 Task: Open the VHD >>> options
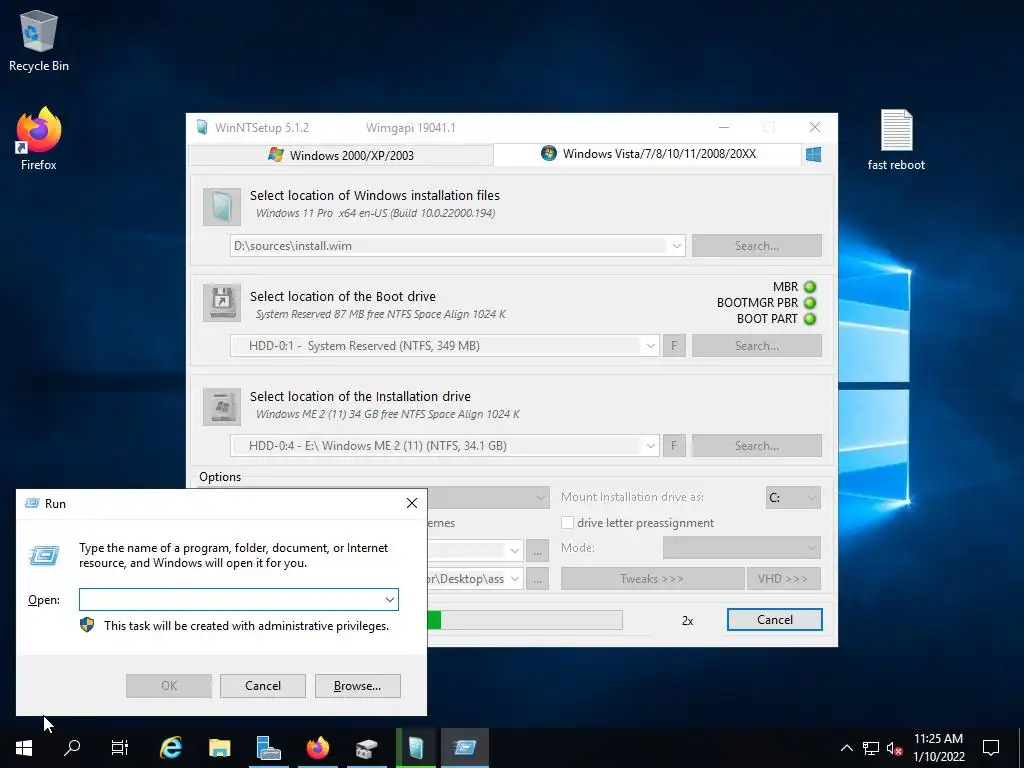click(782, 579)
